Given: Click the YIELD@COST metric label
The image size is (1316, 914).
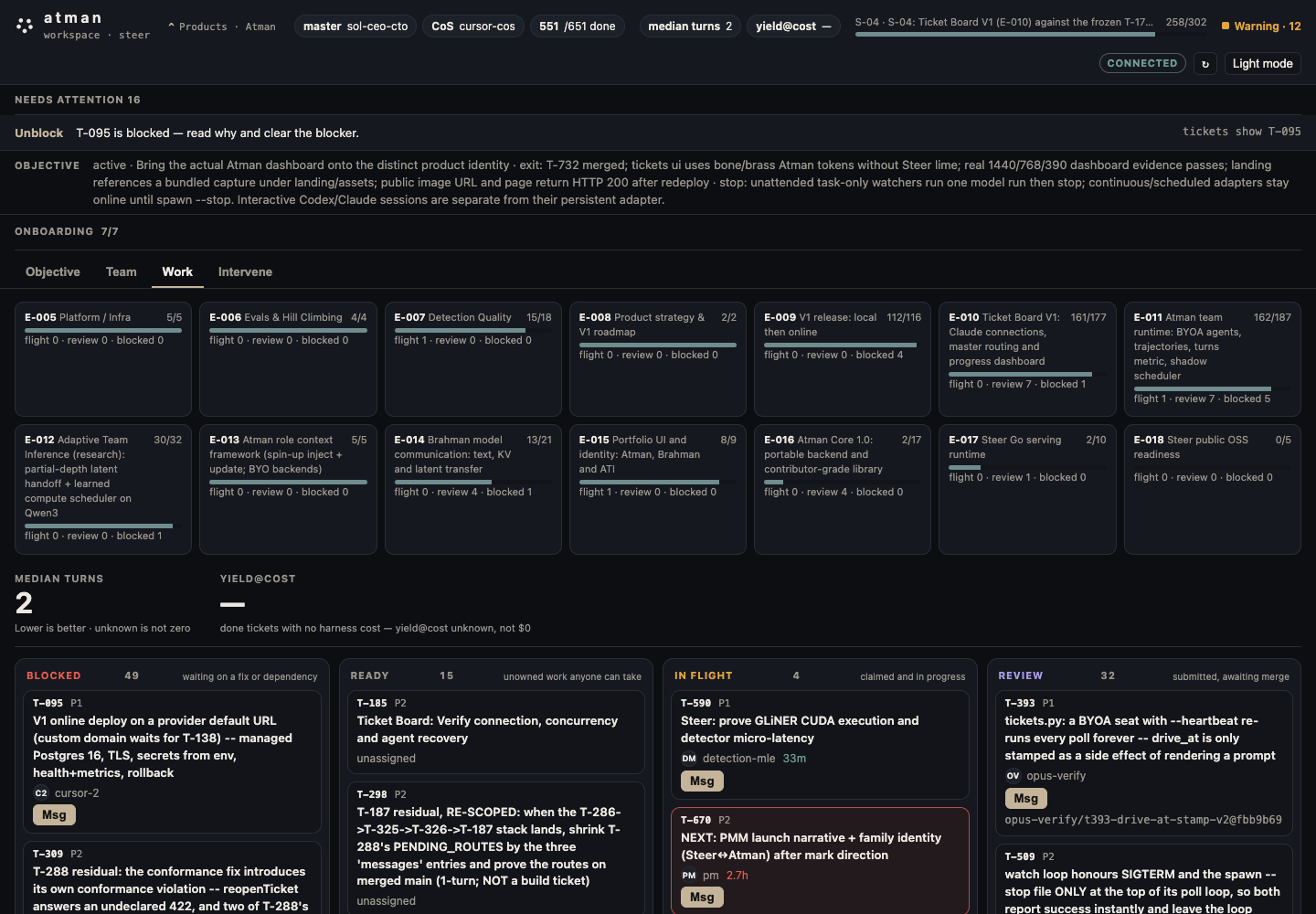Looking at the screenshot, I should (258, 579).
